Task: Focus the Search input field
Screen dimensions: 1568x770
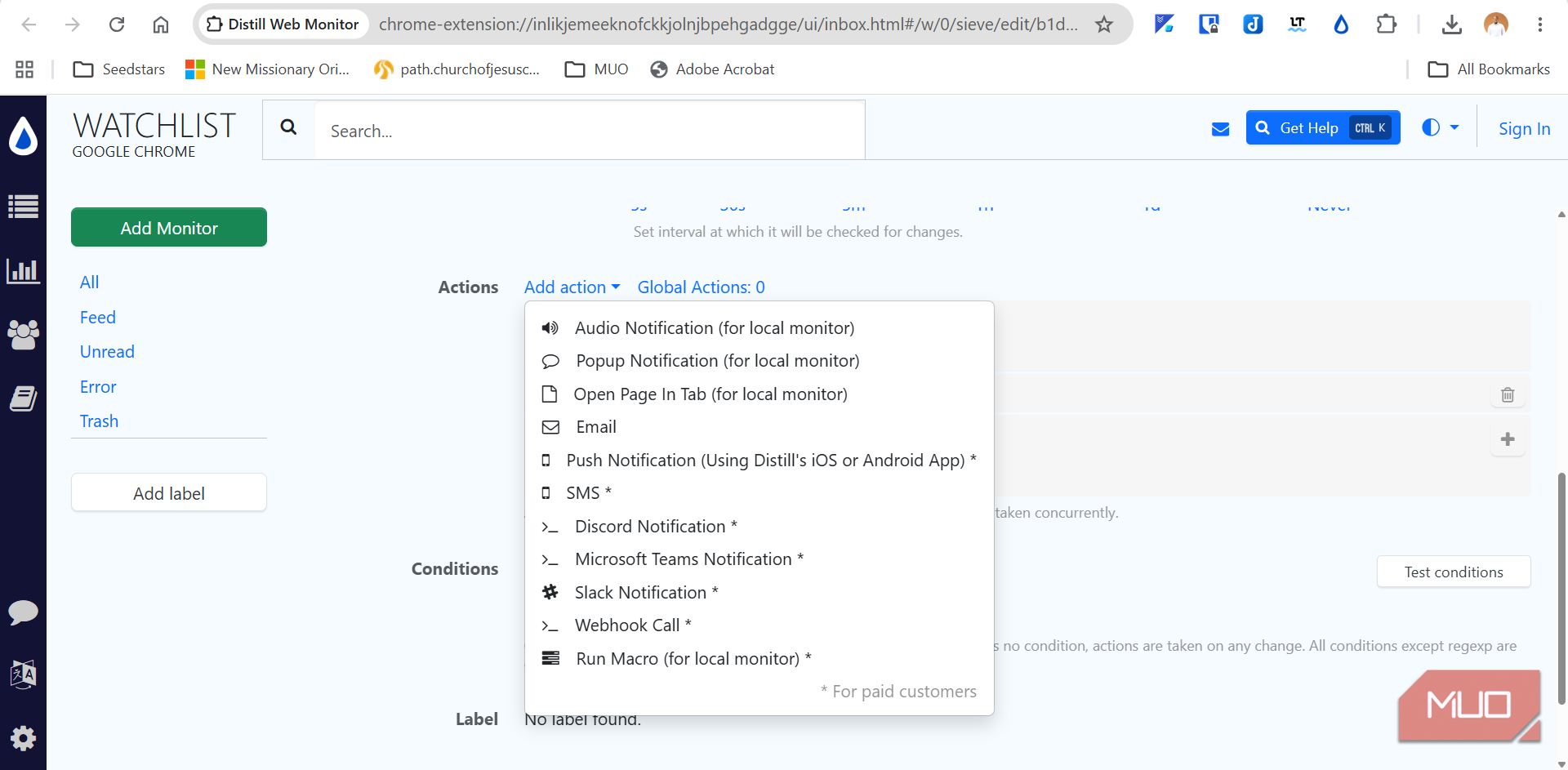Action: pos(590,131)
